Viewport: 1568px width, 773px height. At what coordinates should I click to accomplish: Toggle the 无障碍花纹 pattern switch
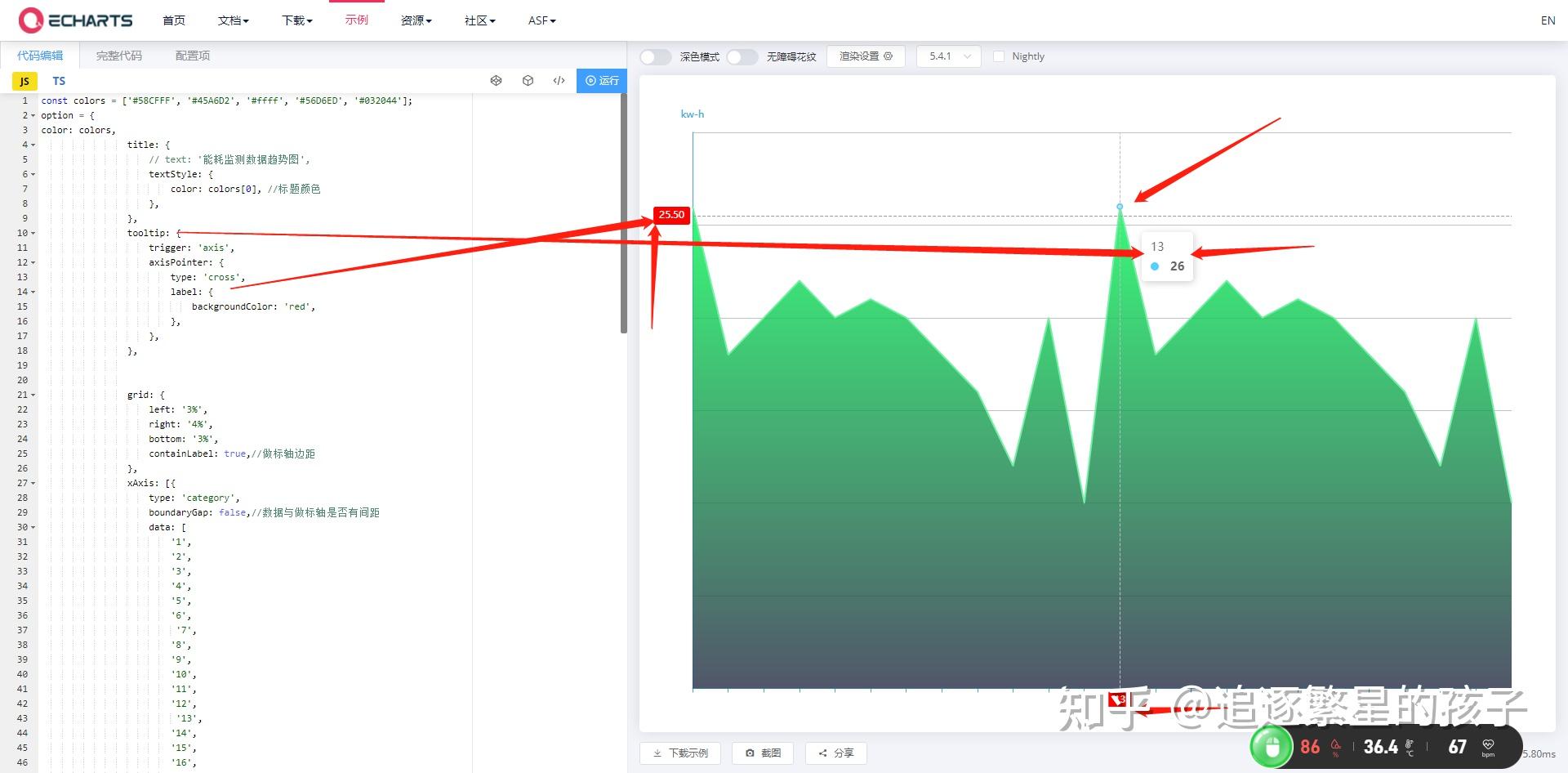742,56
